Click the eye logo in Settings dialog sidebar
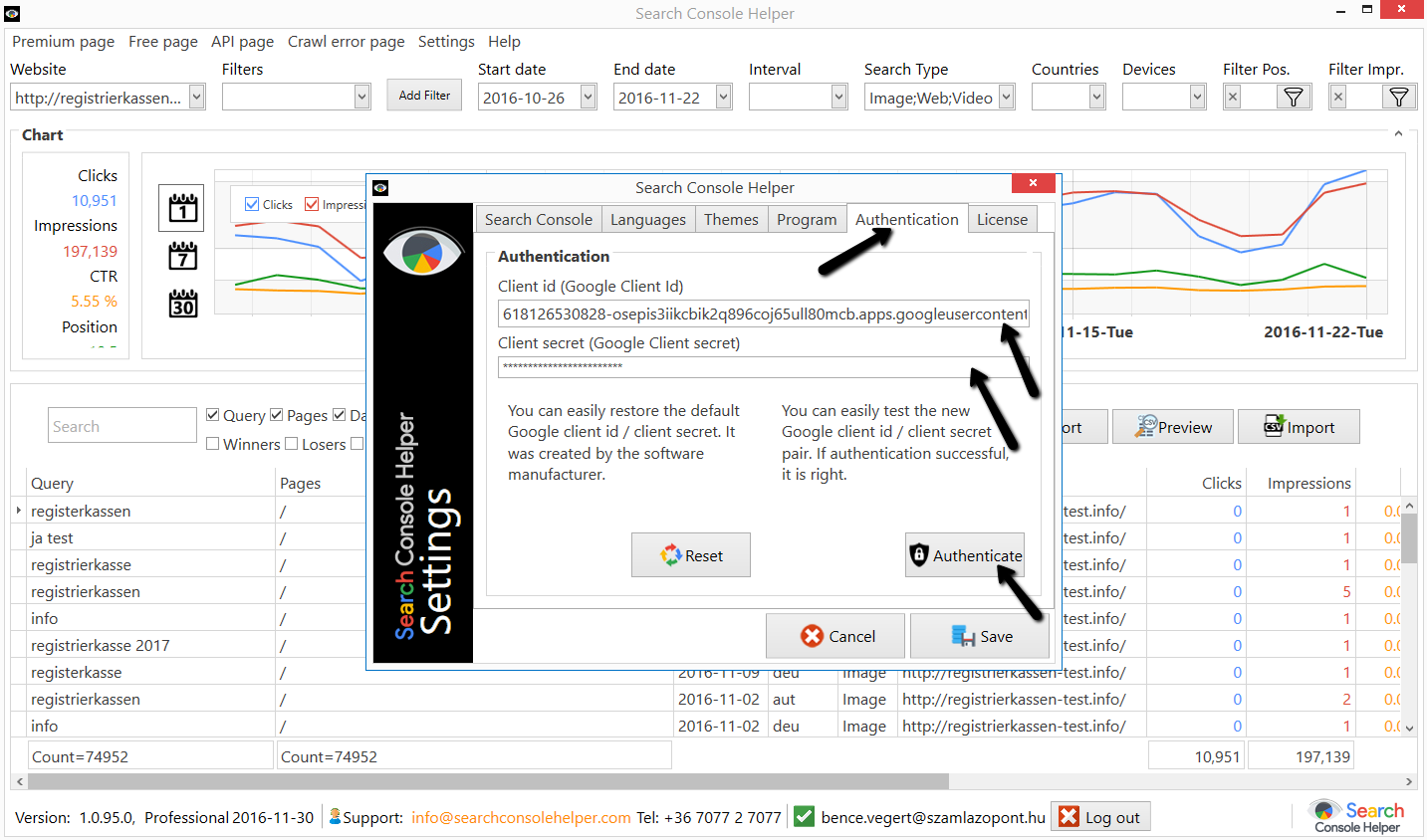Screen dimensions: 1427x840 pos(423,252)
